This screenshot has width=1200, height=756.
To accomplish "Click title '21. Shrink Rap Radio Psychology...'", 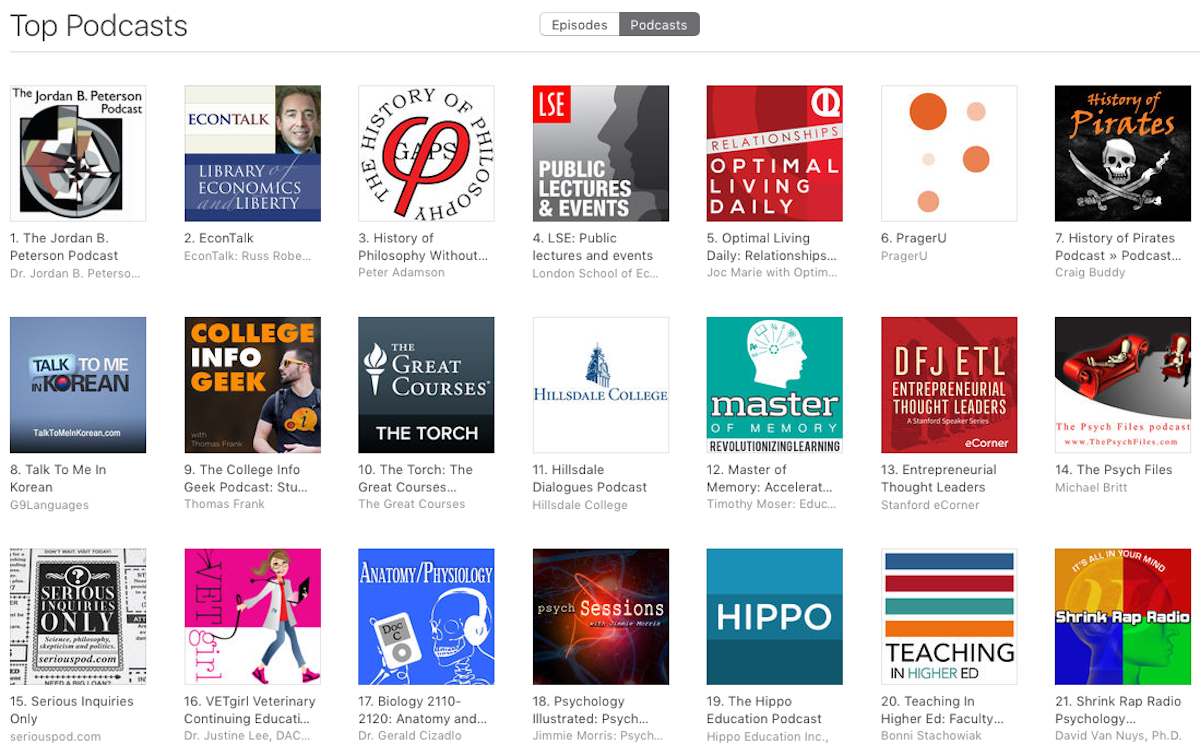I will 1118,710.
